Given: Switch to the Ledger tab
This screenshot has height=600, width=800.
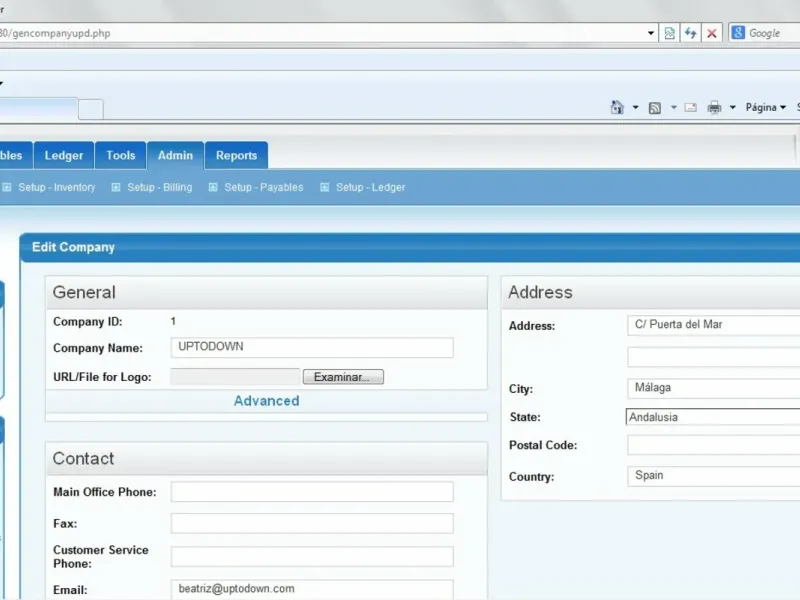Looking at the screenshot, I should pyautogui.click(x=64, y=156).
